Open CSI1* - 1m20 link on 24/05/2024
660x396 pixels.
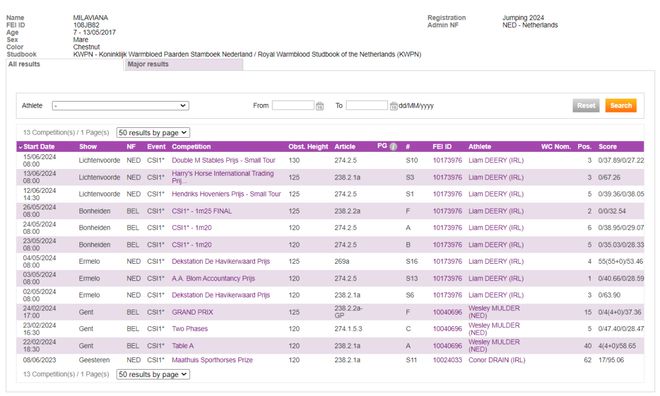(192, 228)
